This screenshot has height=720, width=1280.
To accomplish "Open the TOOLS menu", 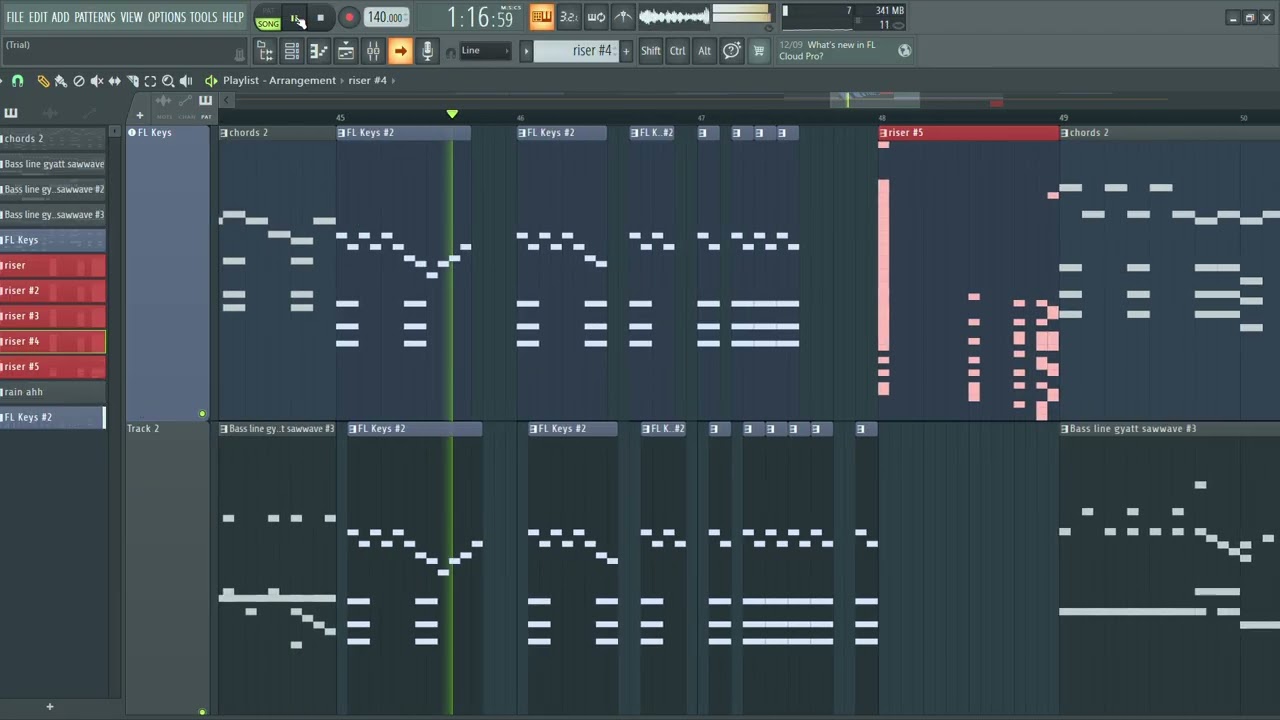I will pyautogui.click(x=204, y=17).
